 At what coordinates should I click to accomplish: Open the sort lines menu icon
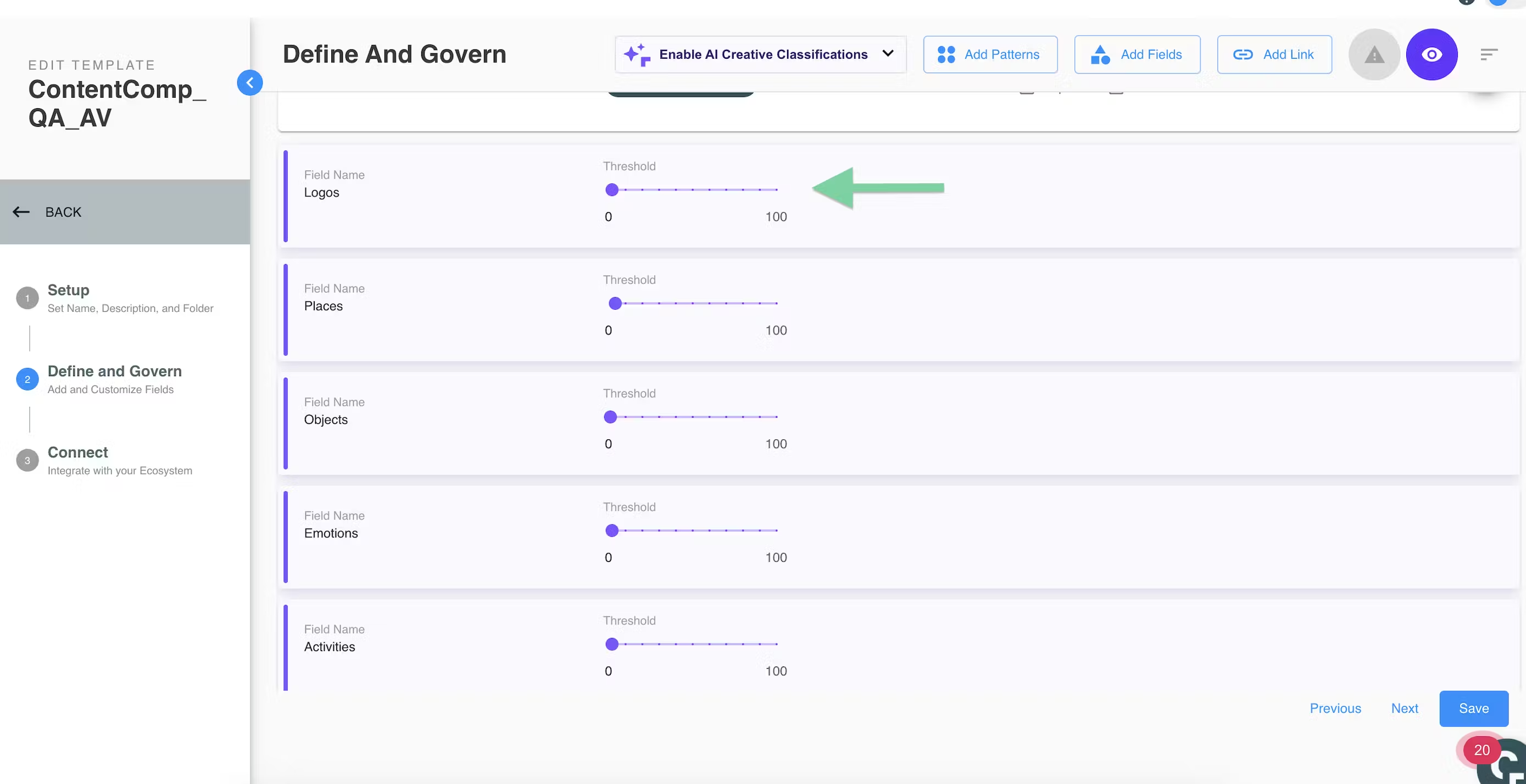(1489, 54)
